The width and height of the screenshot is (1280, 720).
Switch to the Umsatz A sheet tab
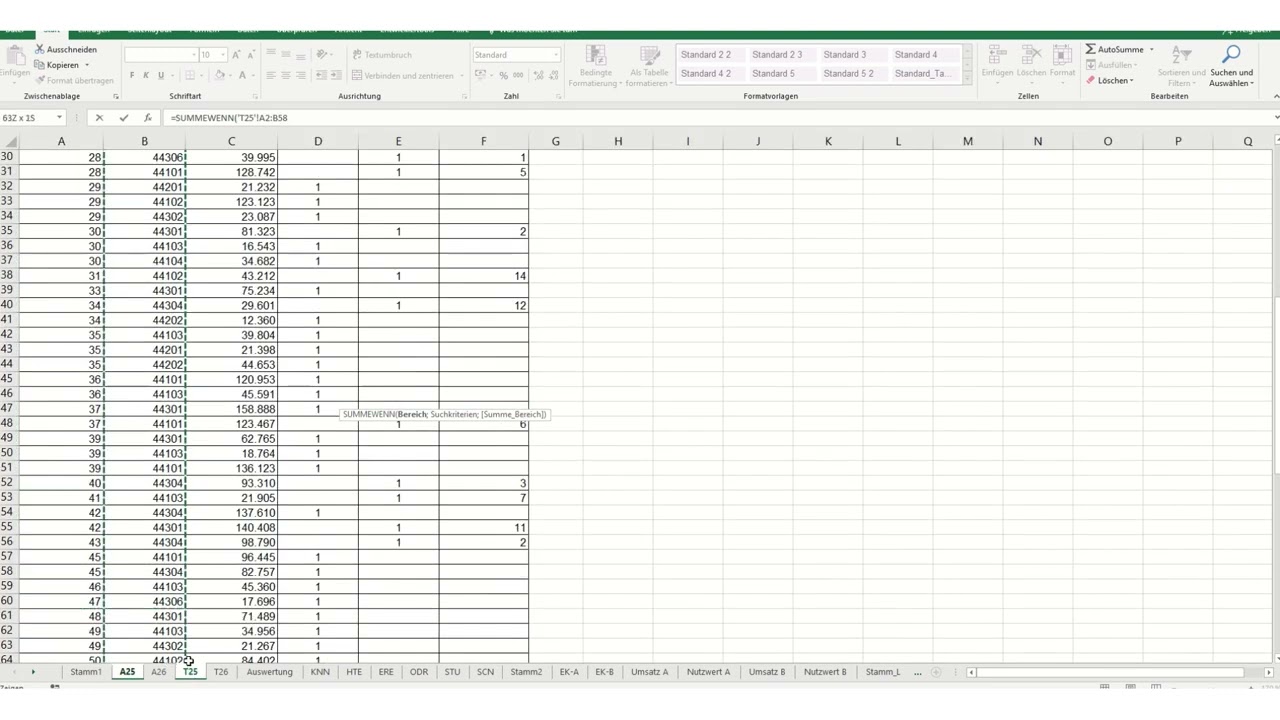pos(649,672)
